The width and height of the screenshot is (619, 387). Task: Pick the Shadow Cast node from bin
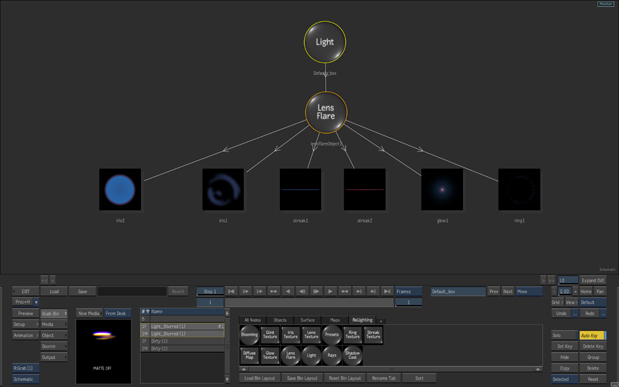pos(353,355)
